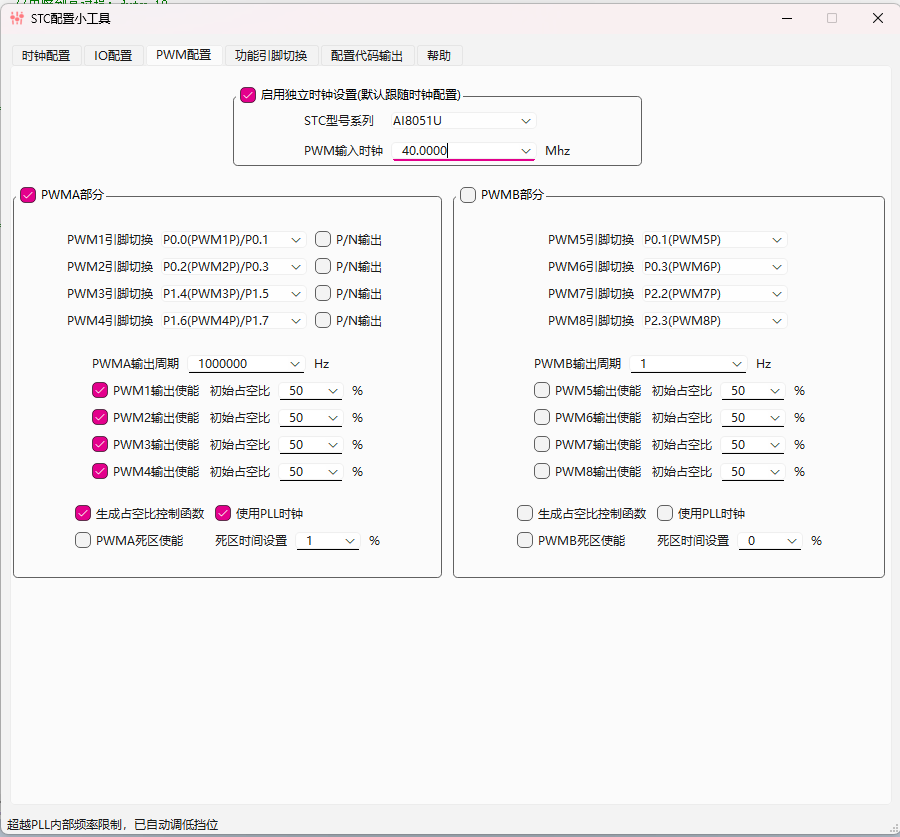Switch to the 时钟配置 tab
Image resolution: width=900 pixels, height=837 pixels.
[46, 56]
